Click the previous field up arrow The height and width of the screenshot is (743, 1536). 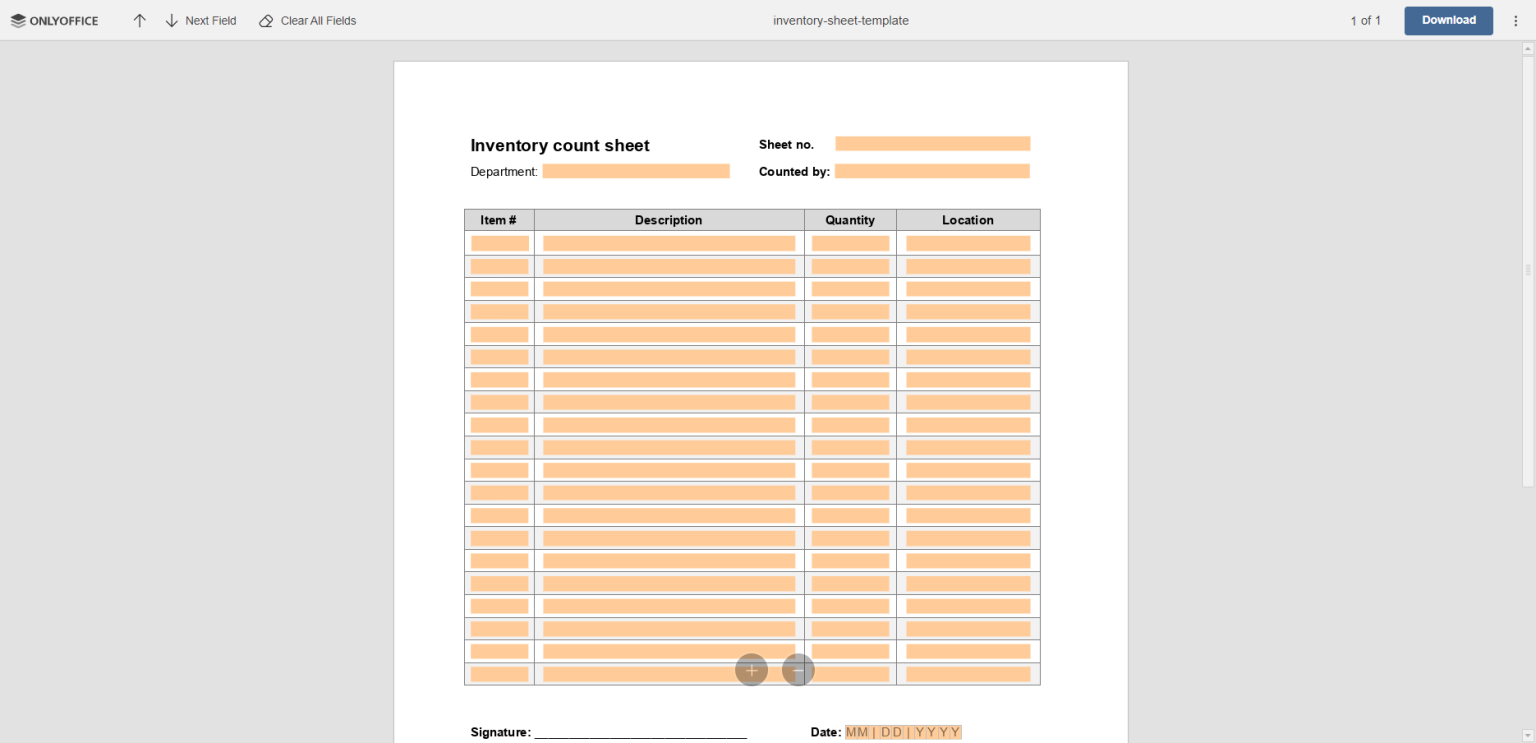(x=139, y=20)
